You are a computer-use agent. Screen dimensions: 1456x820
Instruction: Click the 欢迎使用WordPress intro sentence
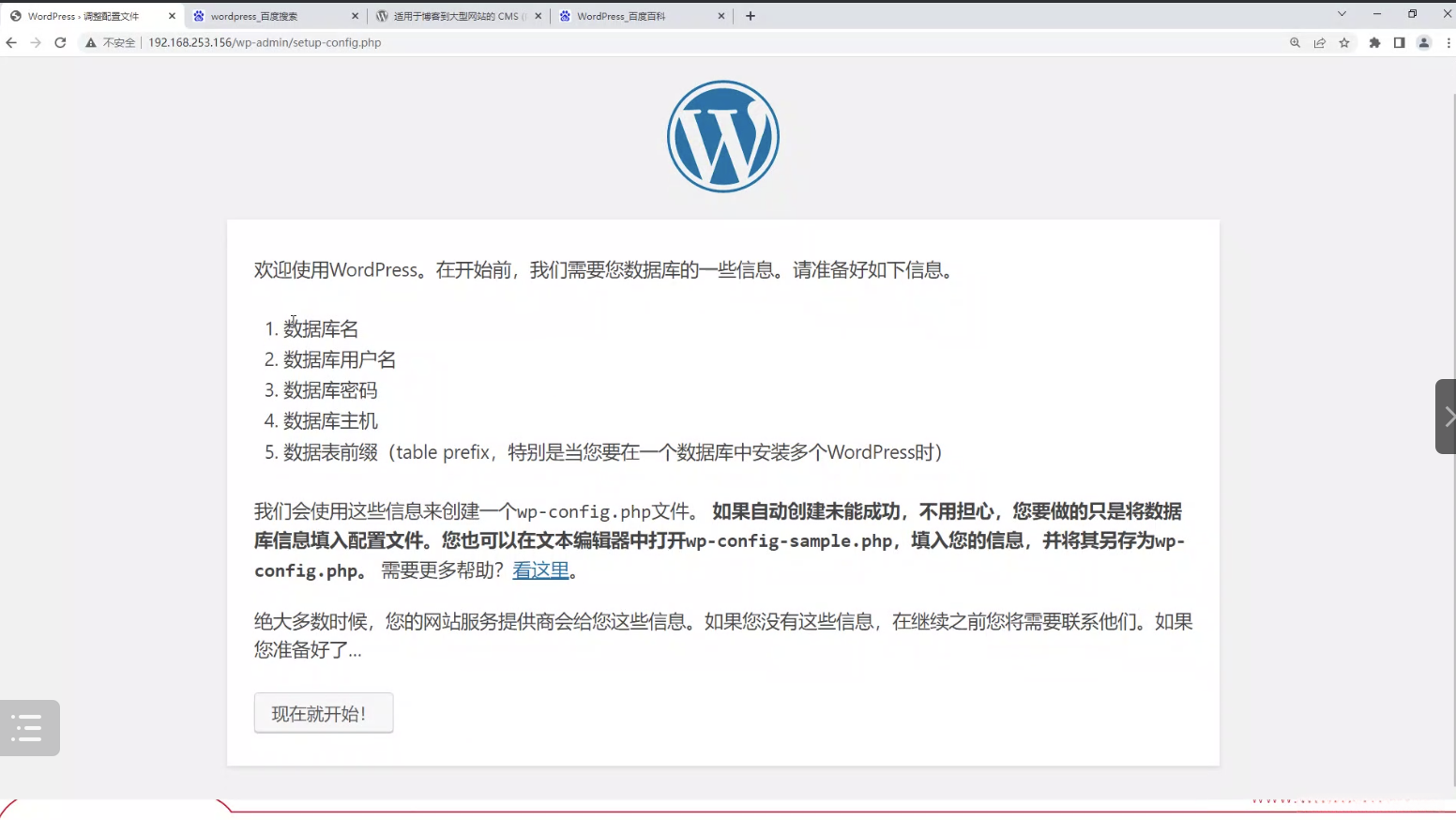(x=605, y=270)
